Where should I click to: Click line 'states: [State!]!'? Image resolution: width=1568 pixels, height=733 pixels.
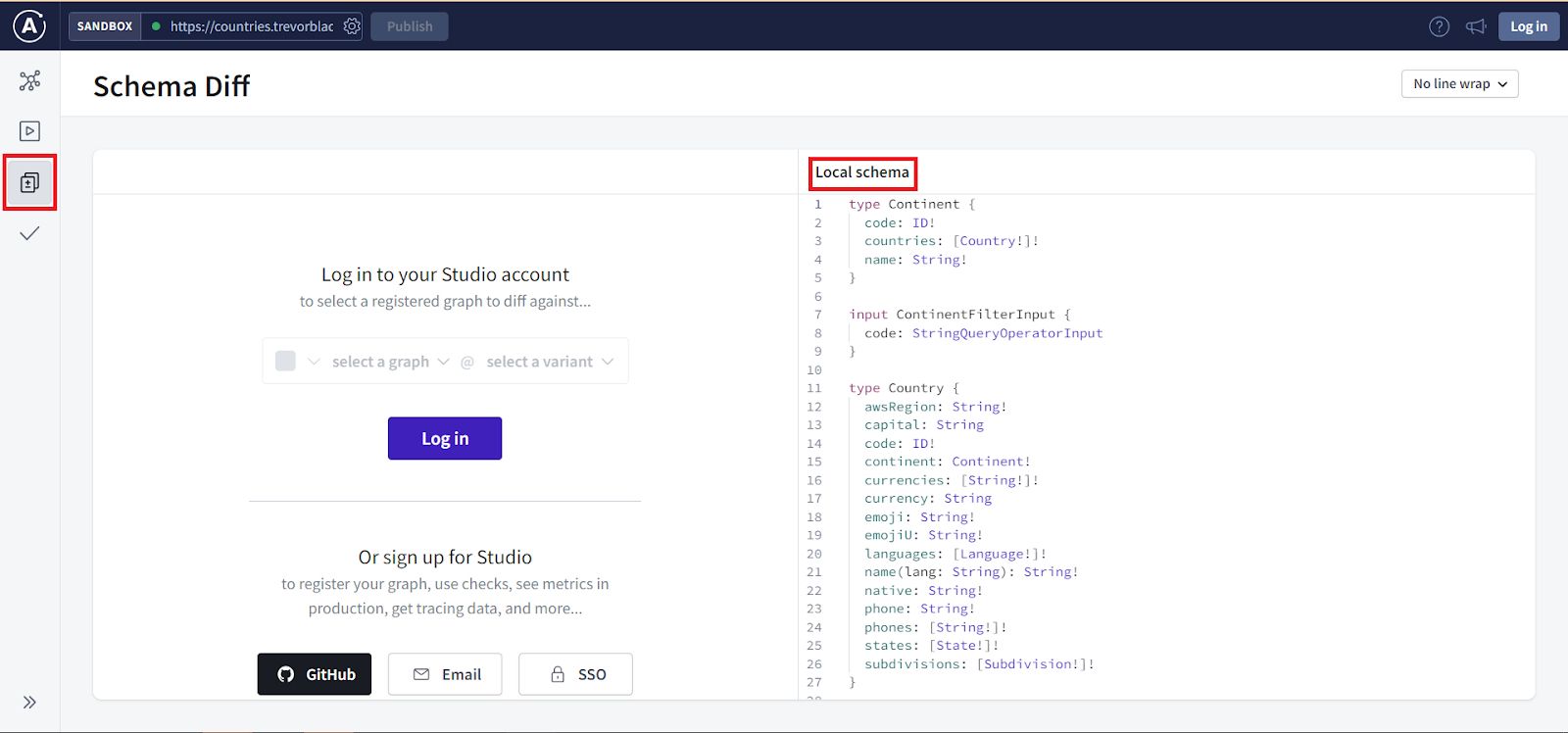pos(931,646)
